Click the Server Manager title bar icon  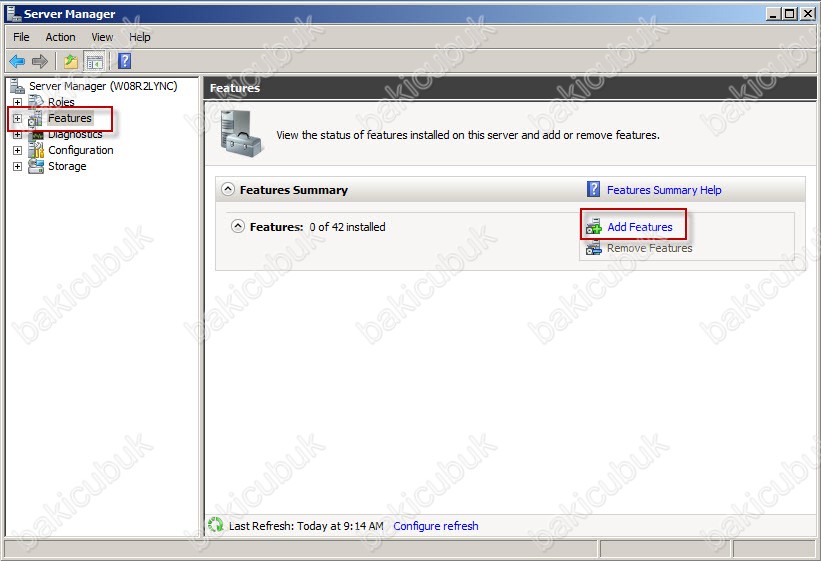[x=13, y=13]
